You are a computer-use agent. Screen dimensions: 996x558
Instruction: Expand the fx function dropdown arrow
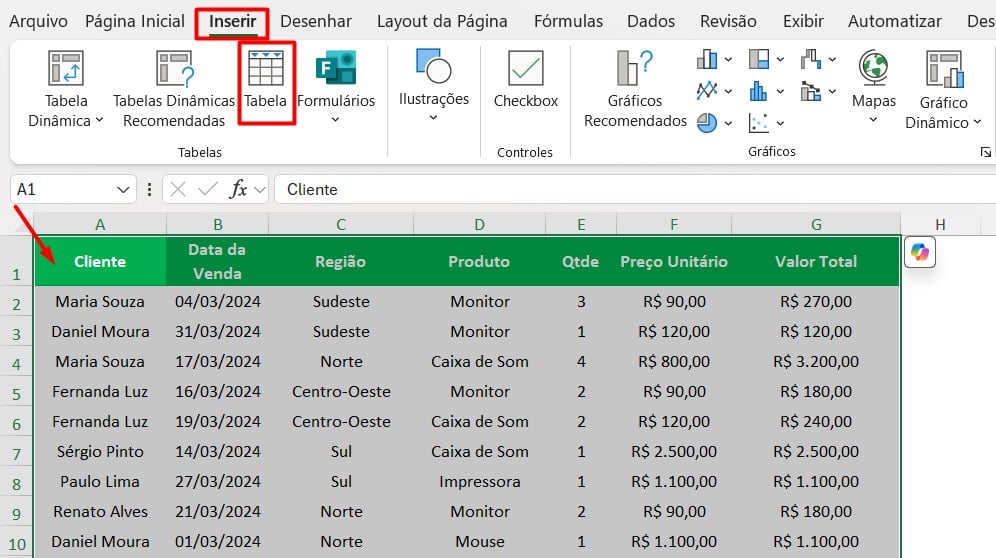click(259, 189)
